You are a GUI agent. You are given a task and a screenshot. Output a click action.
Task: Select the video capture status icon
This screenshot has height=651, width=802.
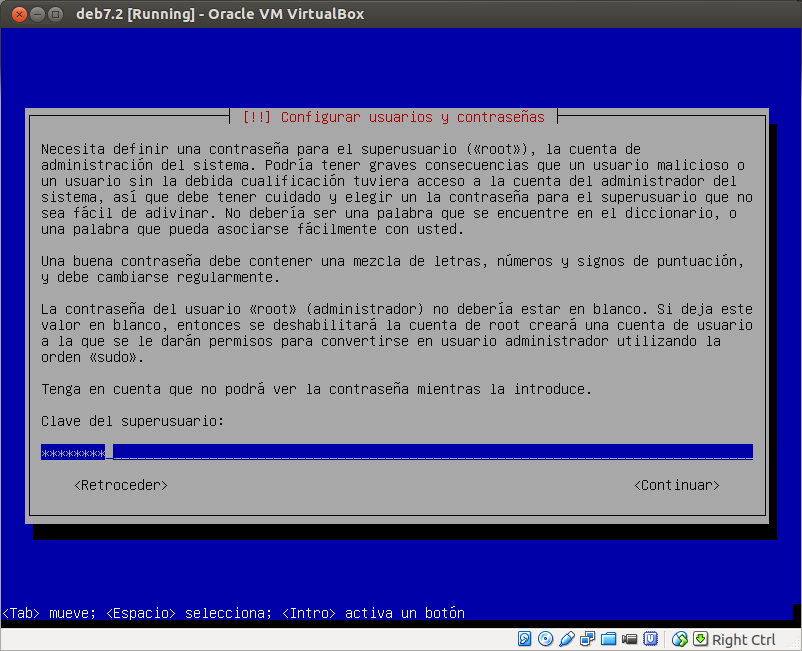point(628,638)
